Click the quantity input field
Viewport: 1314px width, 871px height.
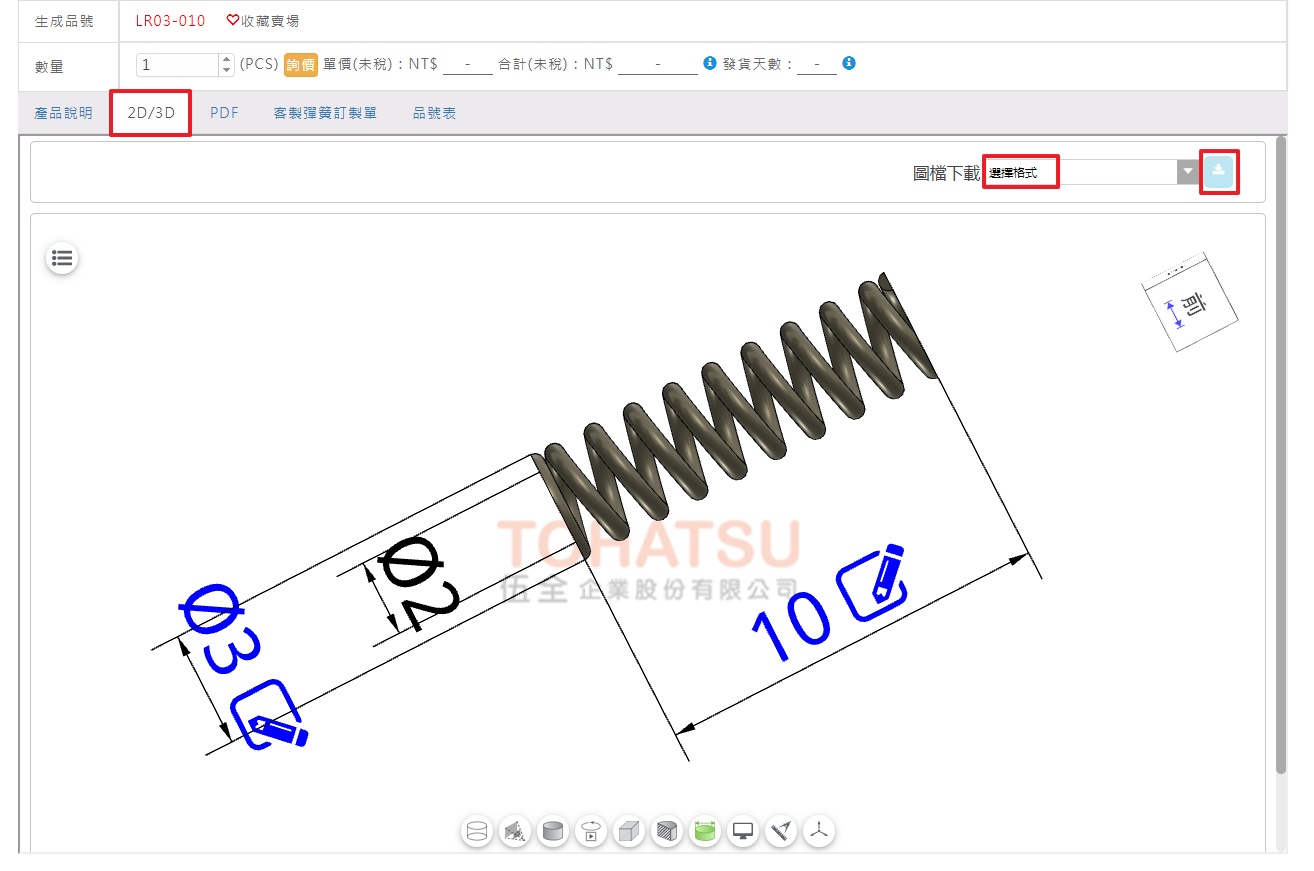[x=177, y=65]
